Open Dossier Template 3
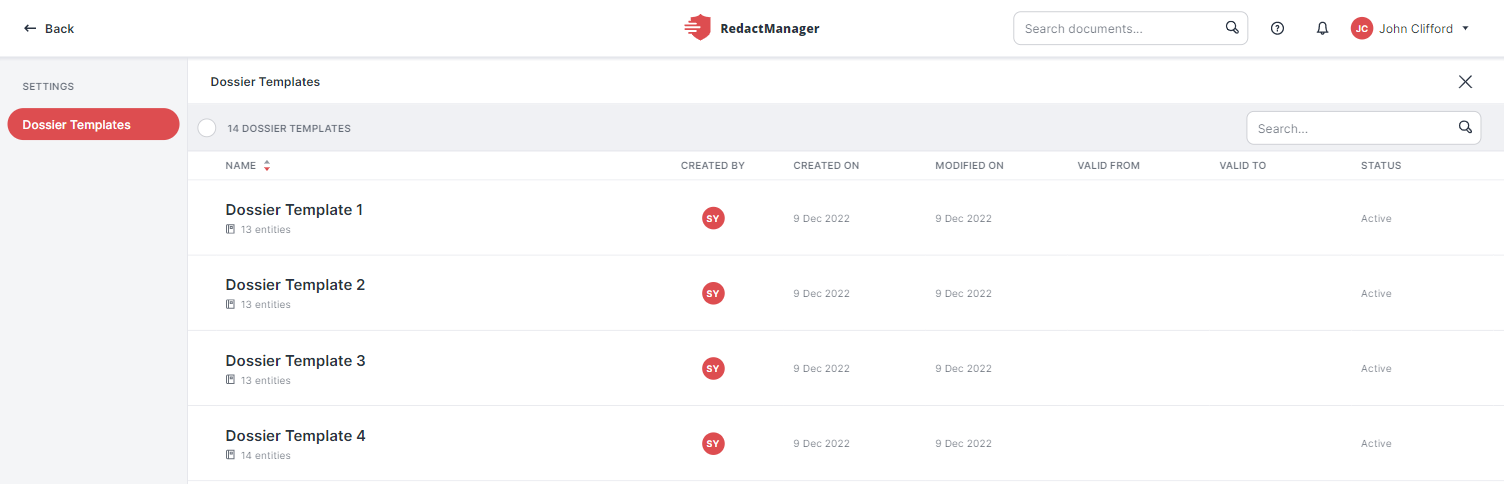This screenshot has width=1504, height=484. tap(295, 361)
